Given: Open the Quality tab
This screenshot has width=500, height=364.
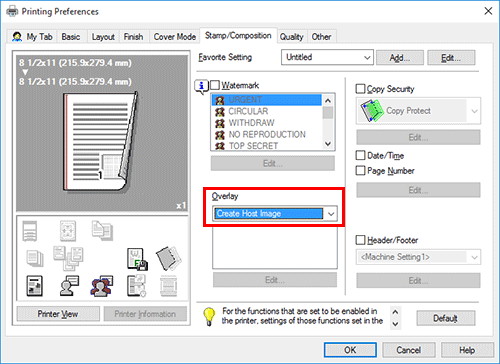Looking at the screenshot, I should tap(291, 37).
